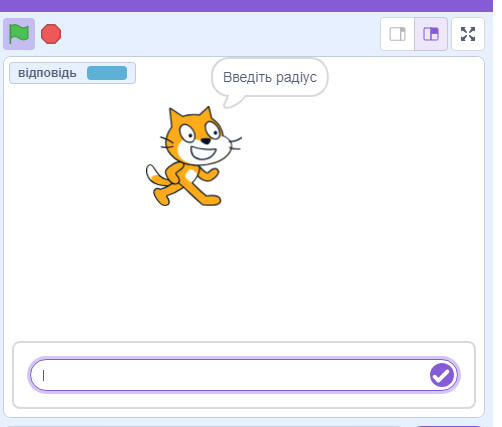Viewport: 502px width, 427px height.
Task: Switch to the small stage layout
Action: (397, 34)
